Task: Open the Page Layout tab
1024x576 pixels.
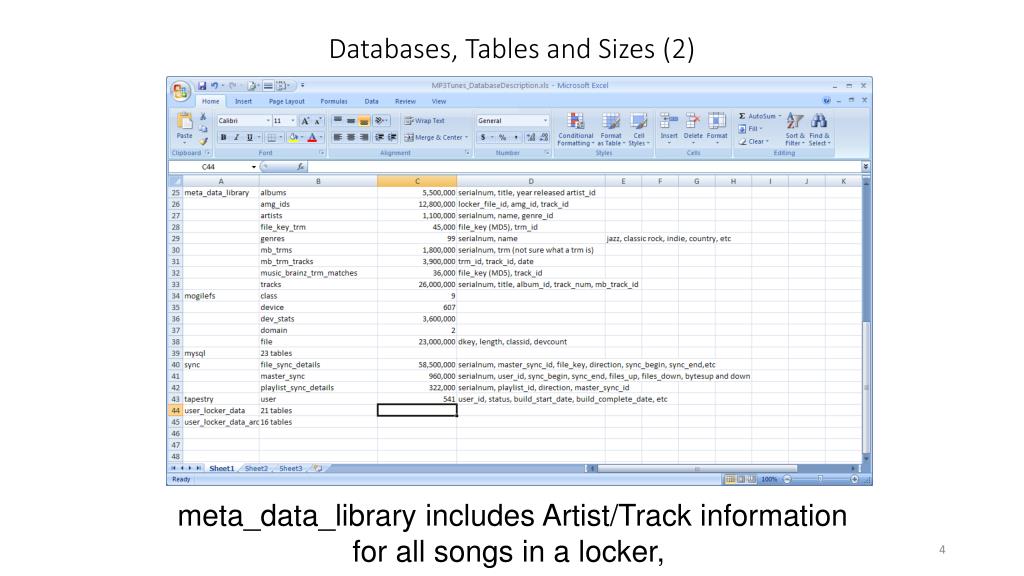Action: point(286,101)
